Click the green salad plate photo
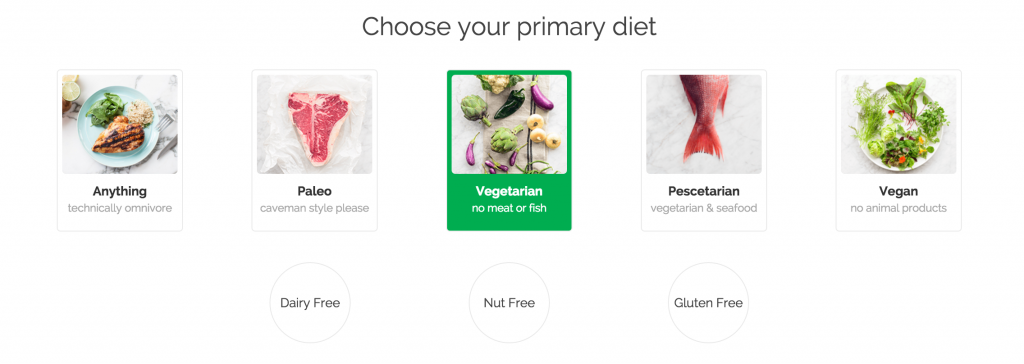Screen dimensions: 1024x364 (899, 124)
